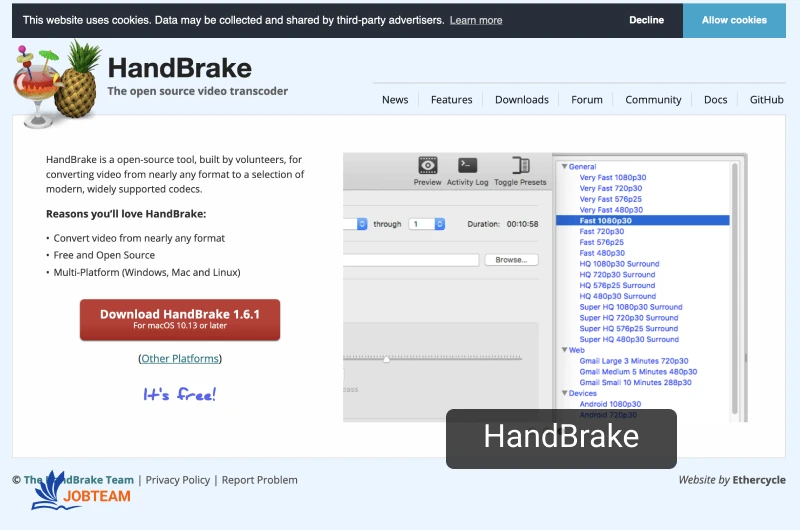Select the Very Fast 1080p30 preset
This screenshot has height=530, width=800.
(x=613, y=178)
